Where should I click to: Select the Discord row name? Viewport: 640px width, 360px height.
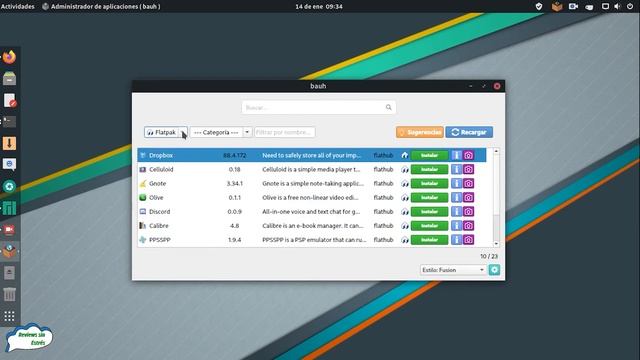click(x=160, y=212)
